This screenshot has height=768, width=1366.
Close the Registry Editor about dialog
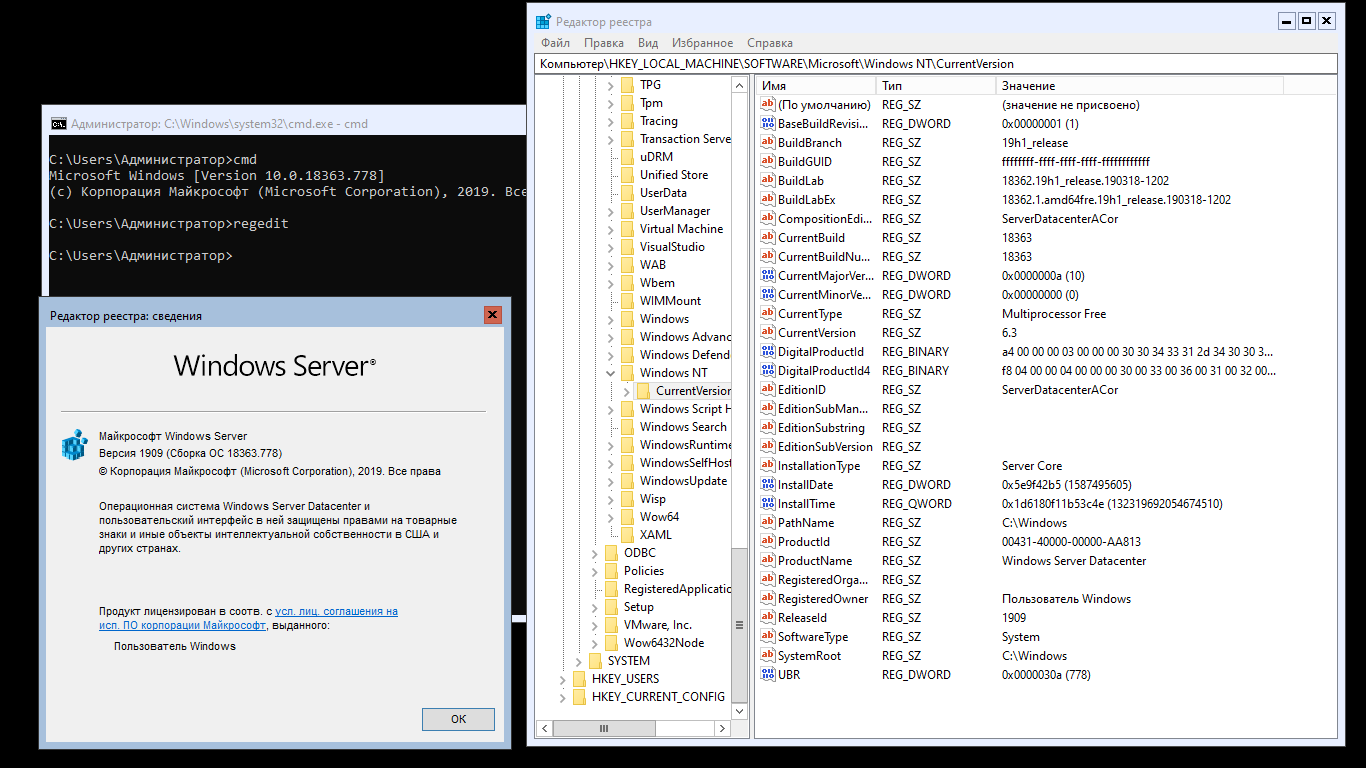tap(492, 315)
